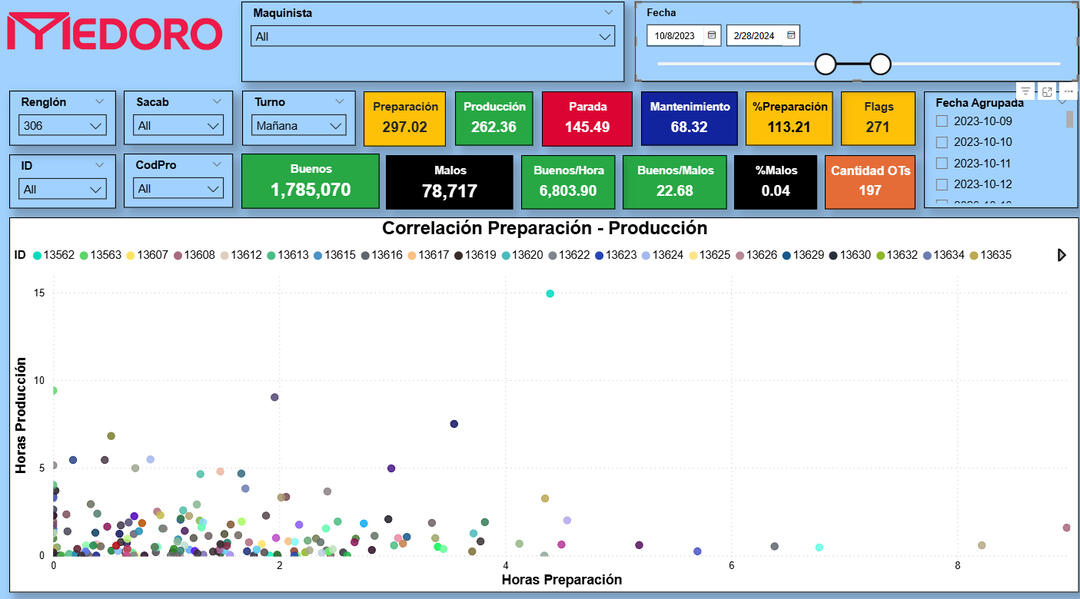1080x599 pixels.
Task: Click the right handle of Fecha slider
Action: click(880, 64)
